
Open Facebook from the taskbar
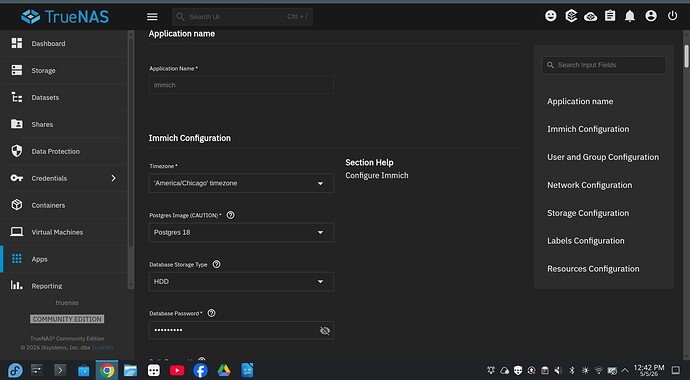pyautogui.click(x=201, y=370)
